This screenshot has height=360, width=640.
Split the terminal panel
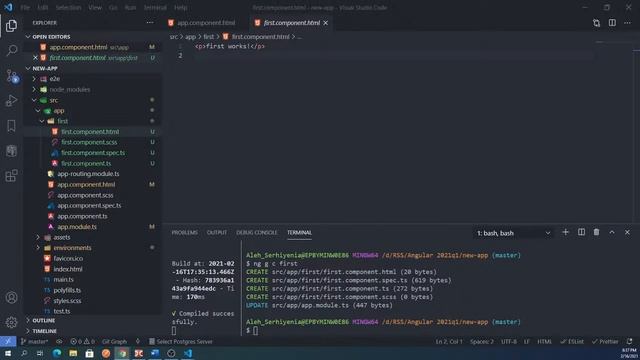point(581,232)
